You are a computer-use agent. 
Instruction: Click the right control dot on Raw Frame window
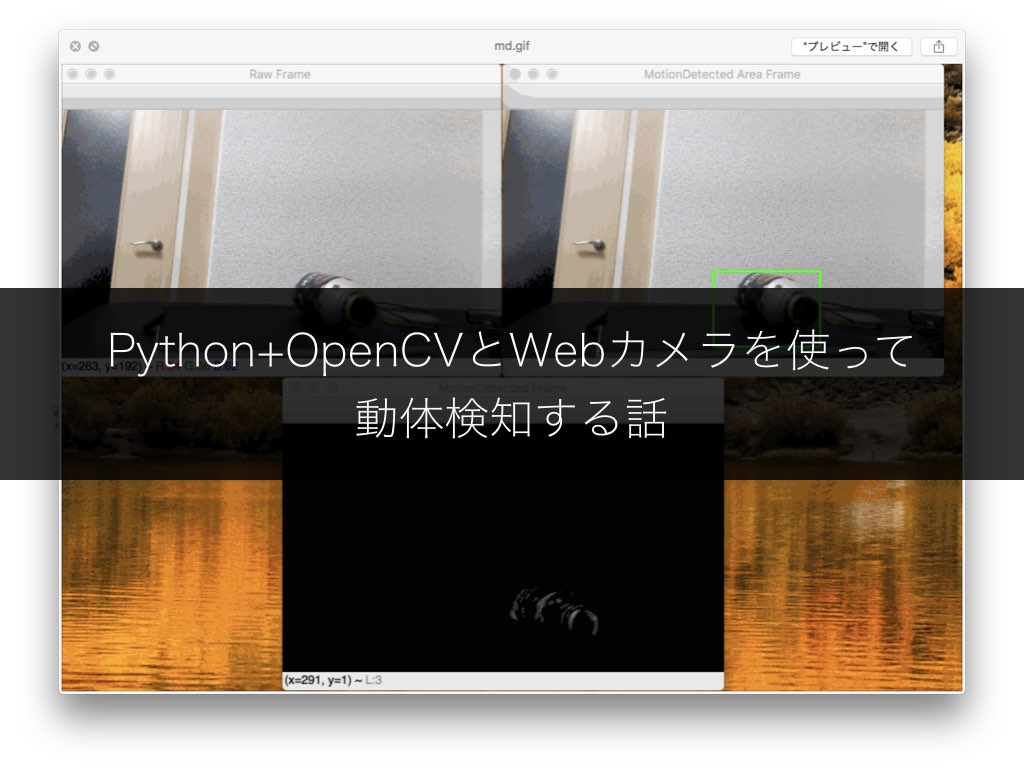[108, 73]
